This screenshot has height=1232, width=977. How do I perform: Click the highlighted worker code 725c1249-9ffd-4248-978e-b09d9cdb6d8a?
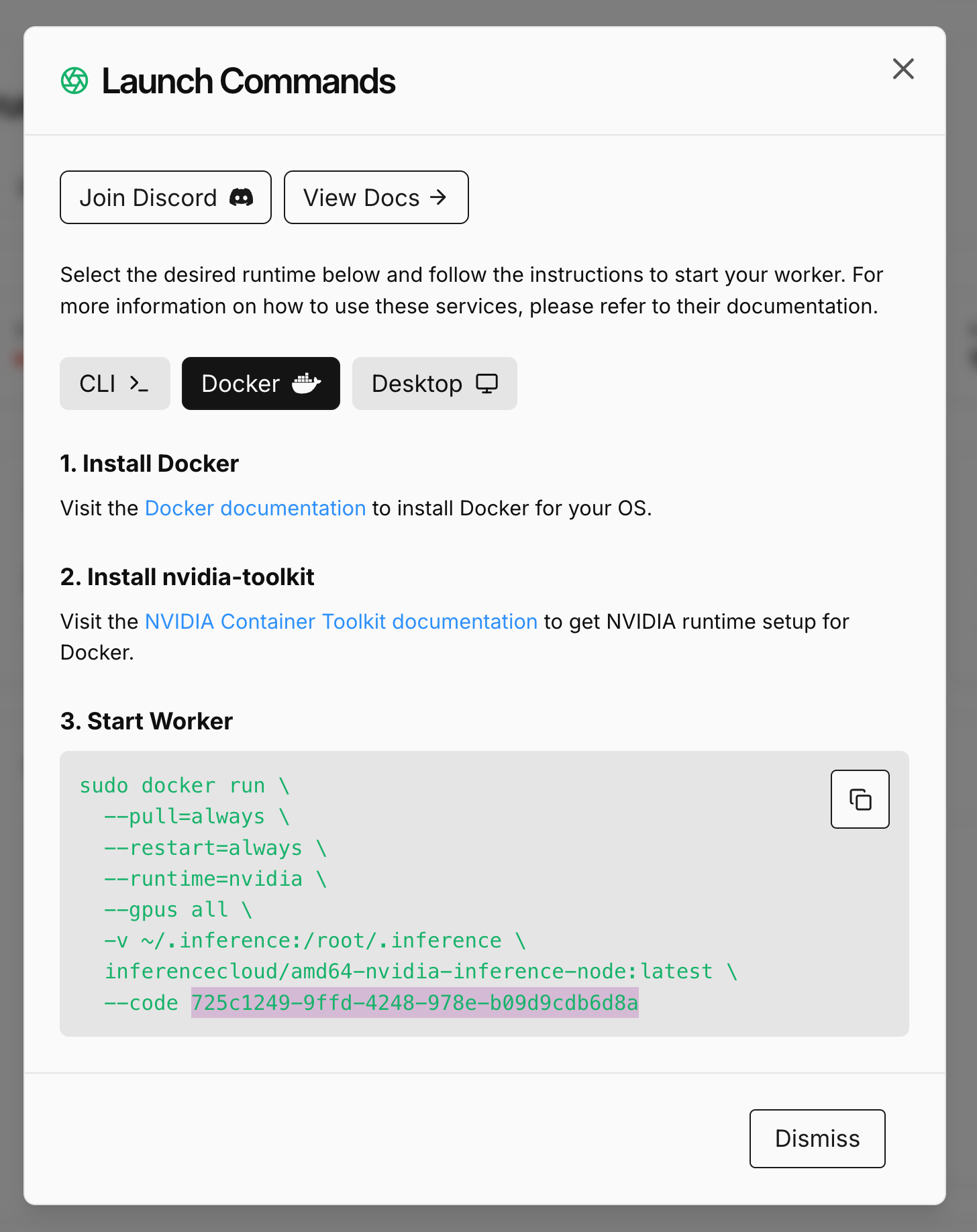pos(415,1003)
